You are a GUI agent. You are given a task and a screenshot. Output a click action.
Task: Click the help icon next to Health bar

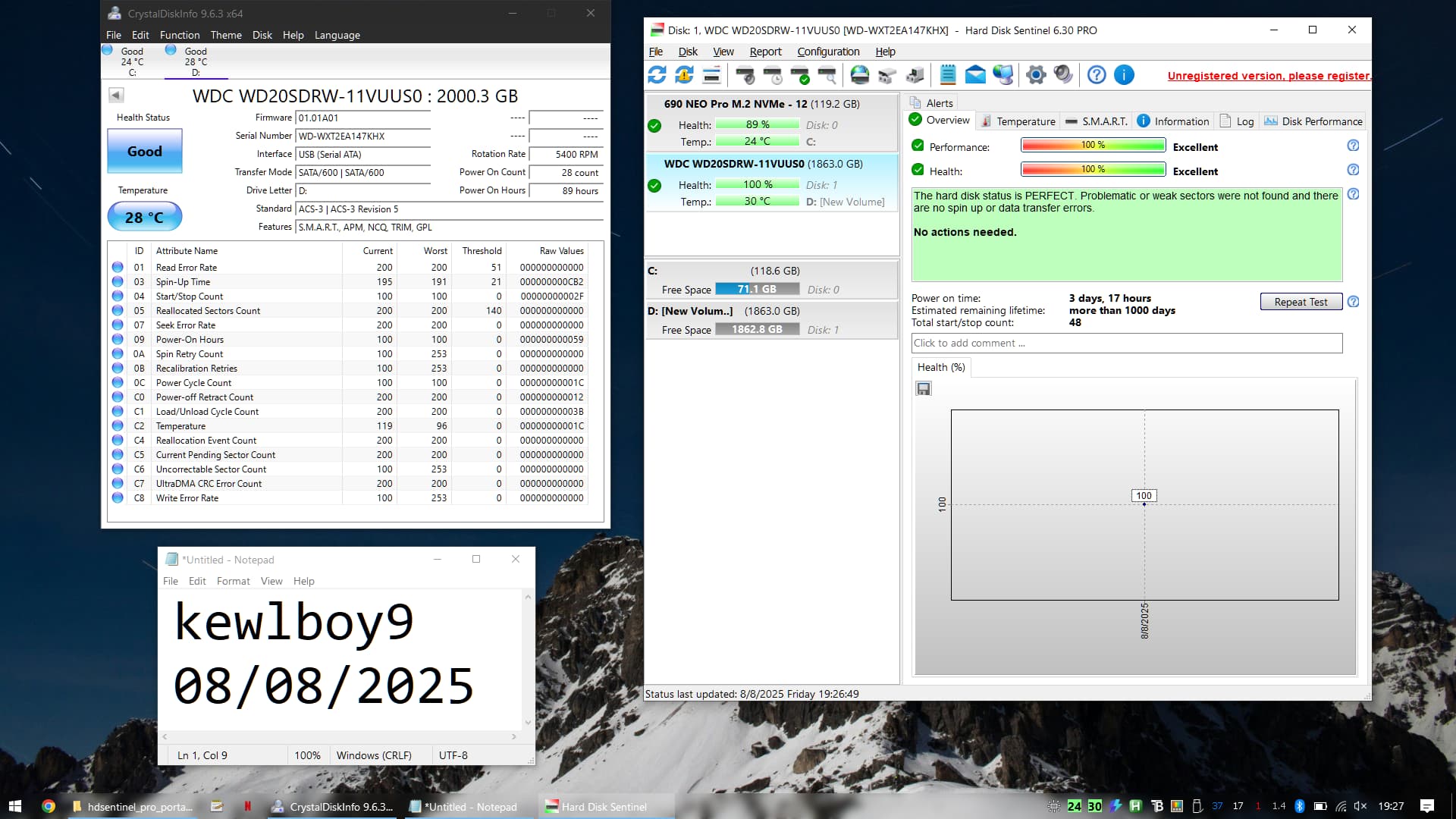(x=1353, y=170)
